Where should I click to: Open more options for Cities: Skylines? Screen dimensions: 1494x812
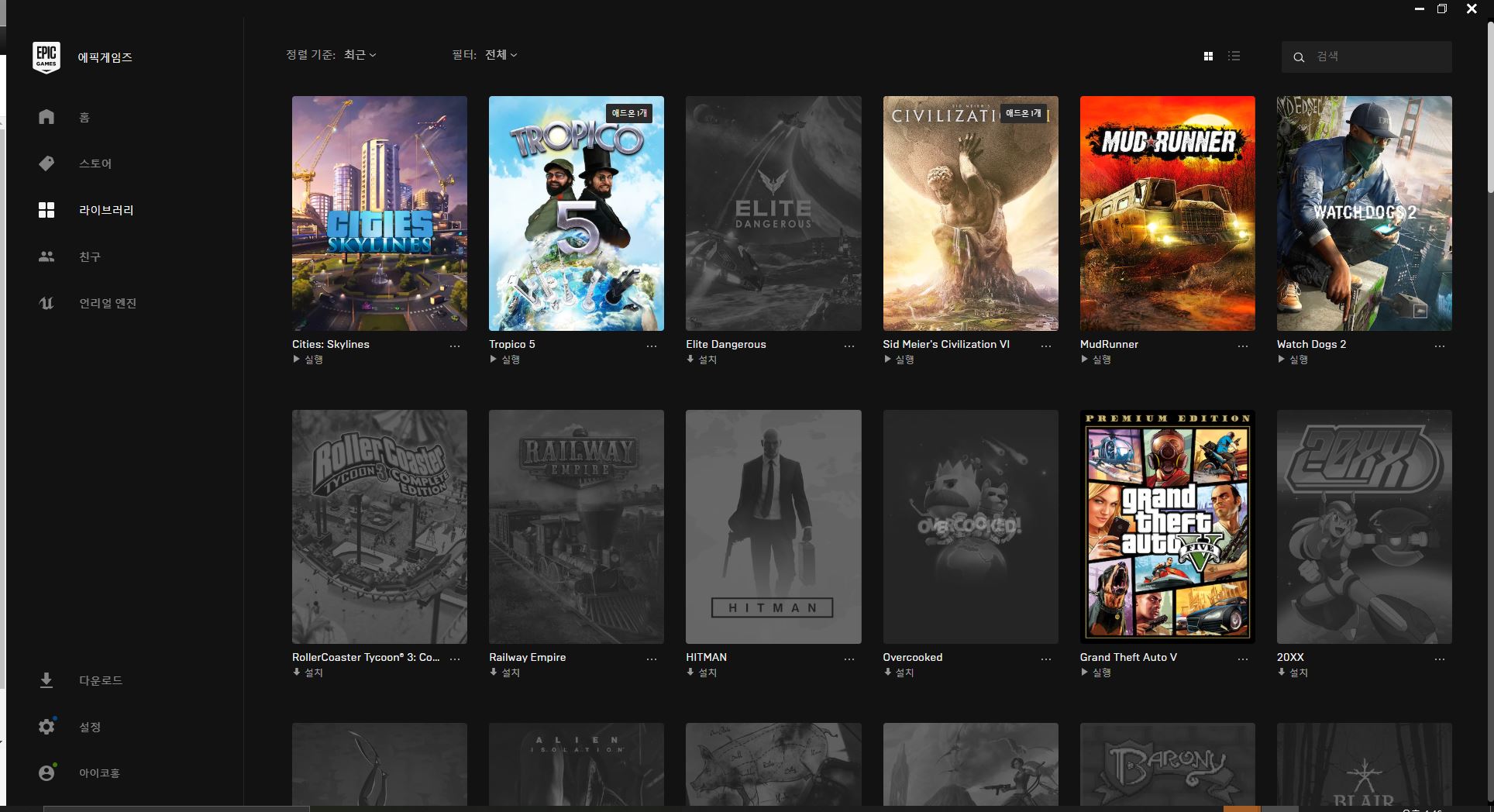[x=455, y=346]
